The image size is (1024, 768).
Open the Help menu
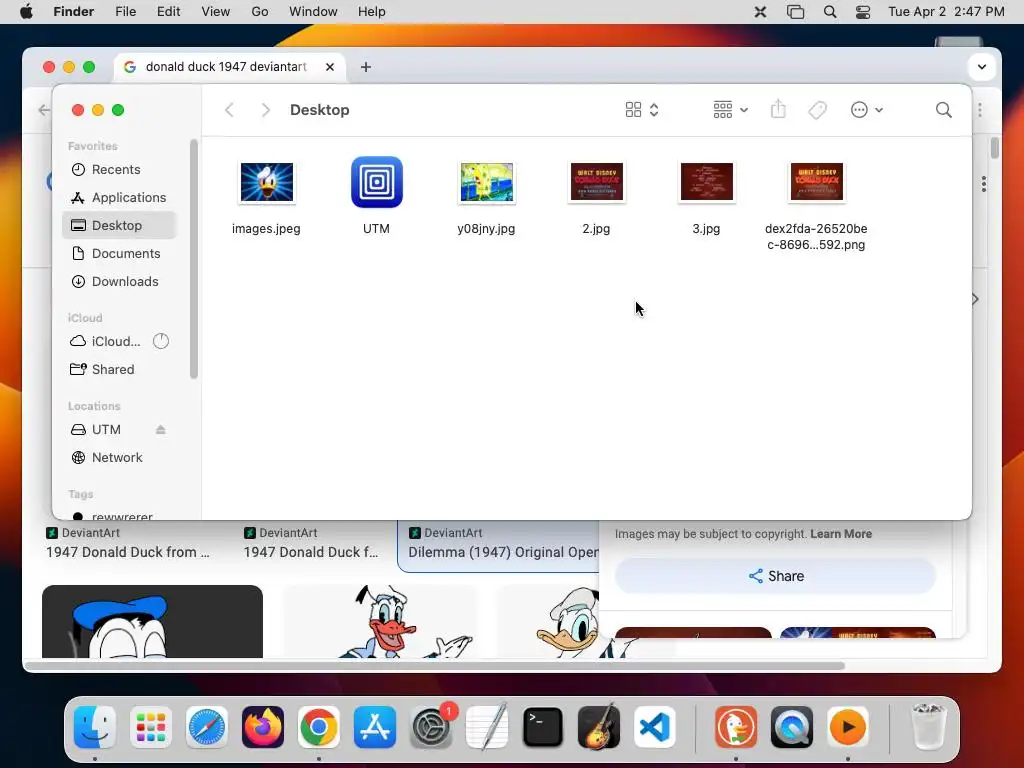(372, 12)
